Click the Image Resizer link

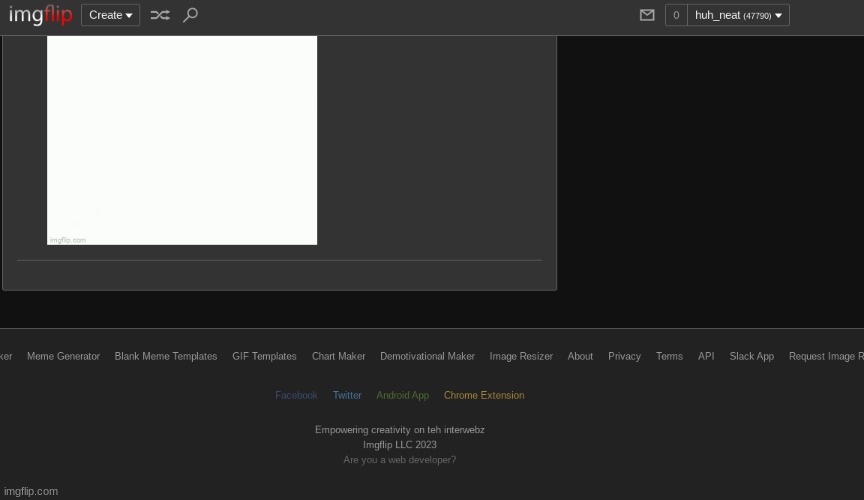pyautogui.click(x=521, y=356)
